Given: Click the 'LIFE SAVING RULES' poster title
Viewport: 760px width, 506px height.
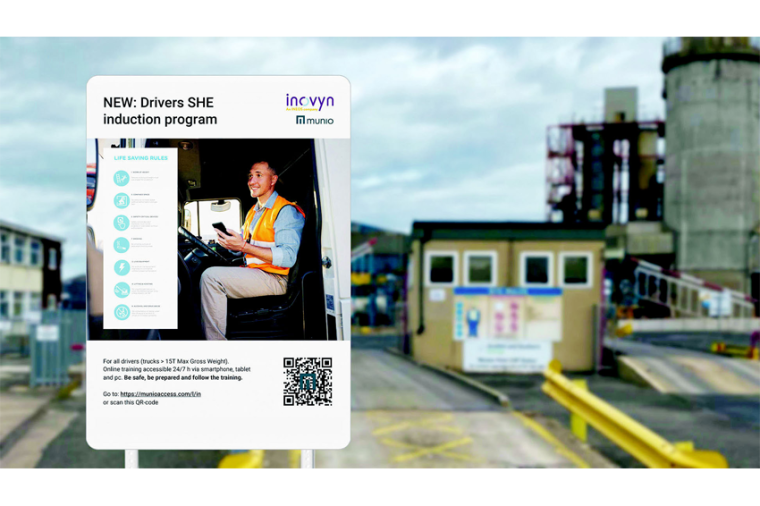Looking at the screenshot, I should (141, 158).
